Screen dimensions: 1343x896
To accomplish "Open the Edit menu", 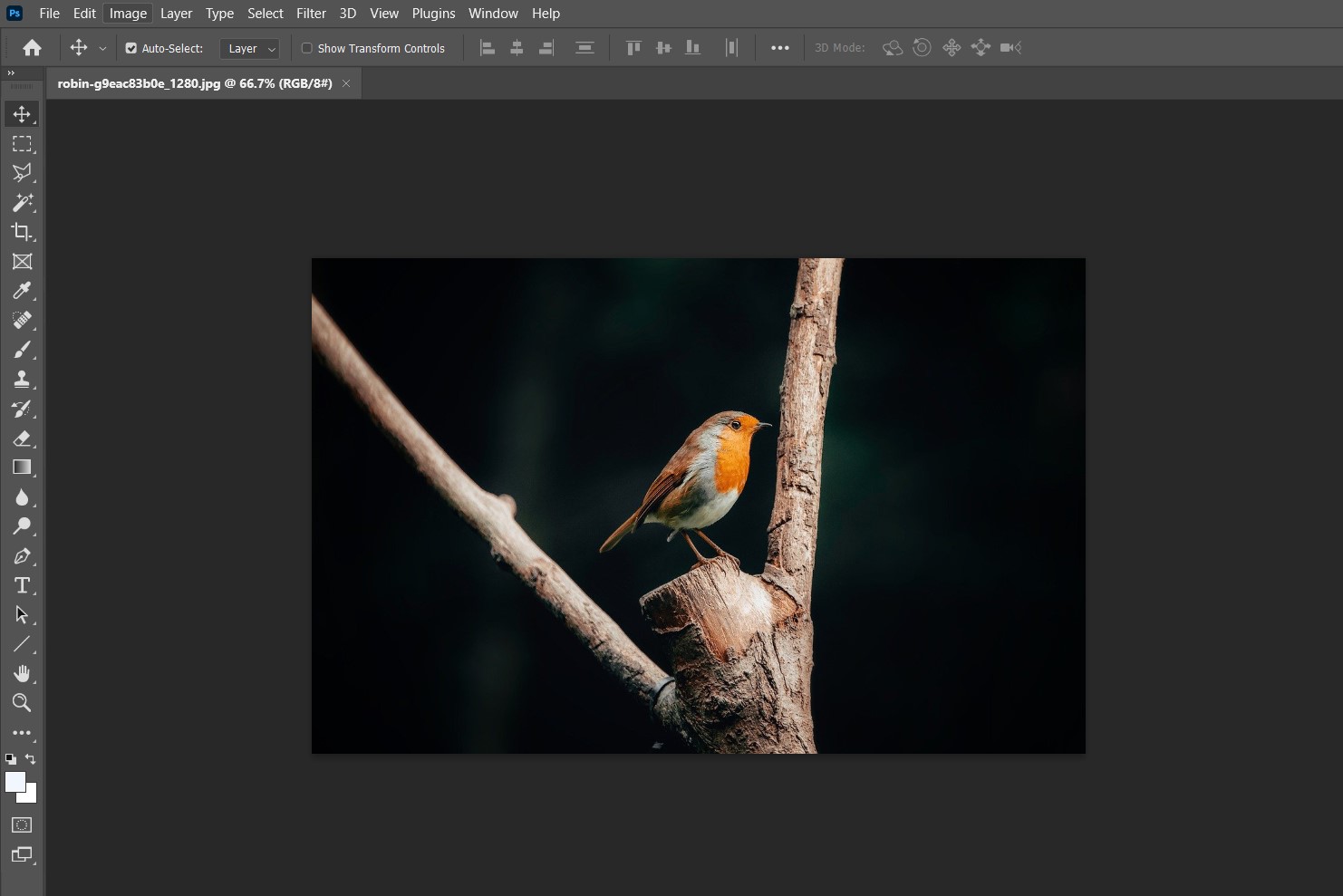I will [x=84, y=14].
